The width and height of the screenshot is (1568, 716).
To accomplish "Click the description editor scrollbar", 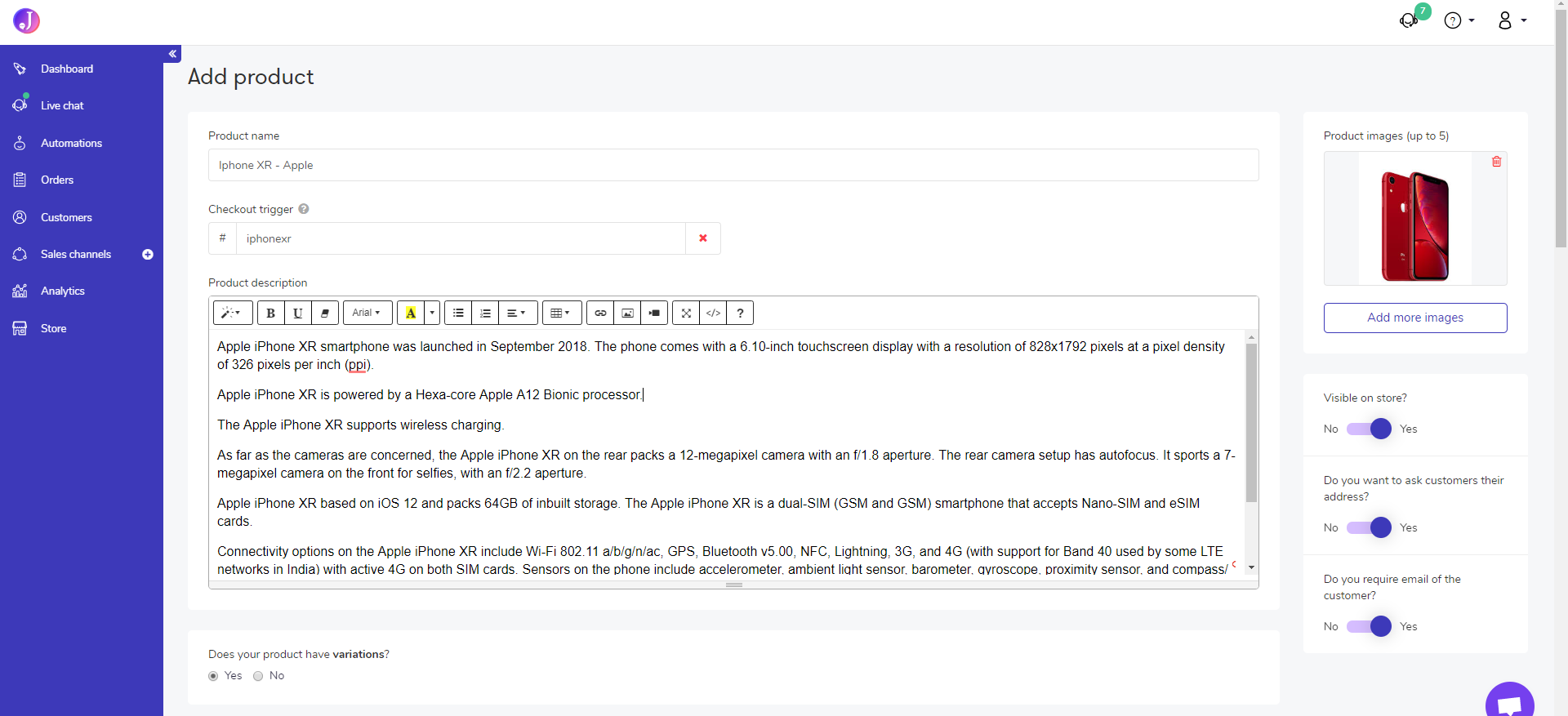I will click(x=1251, y=422).
